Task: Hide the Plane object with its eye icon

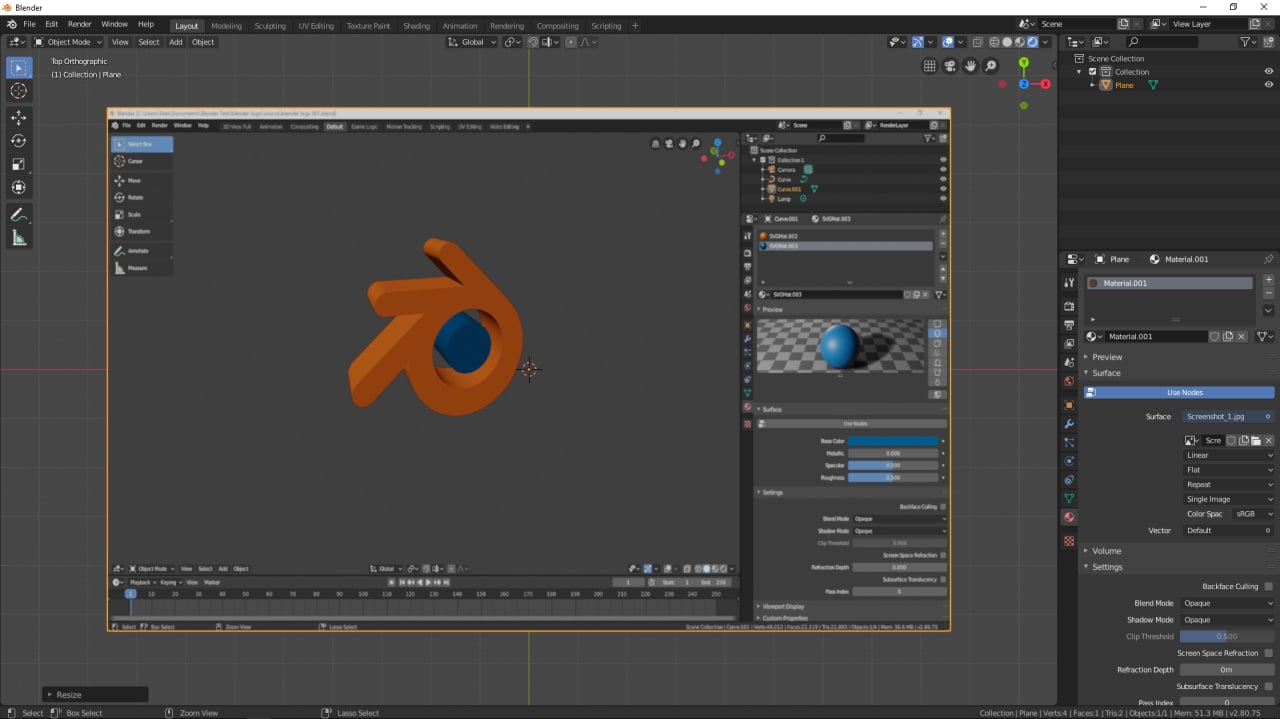Action: [x=1269, y=85]
